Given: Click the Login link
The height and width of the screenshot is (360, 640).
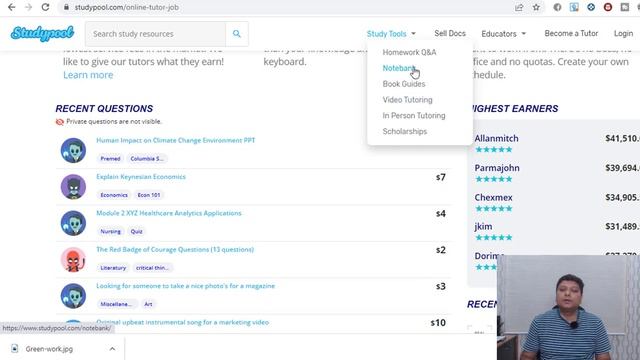Looking at the screenshot, I should [623, 33].
